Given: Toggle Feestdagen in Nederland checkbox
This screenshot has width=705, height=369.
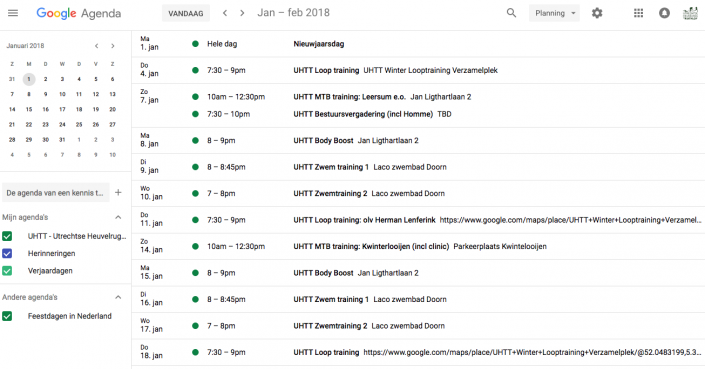Looking at the screenshot, I should click(7, 316).
